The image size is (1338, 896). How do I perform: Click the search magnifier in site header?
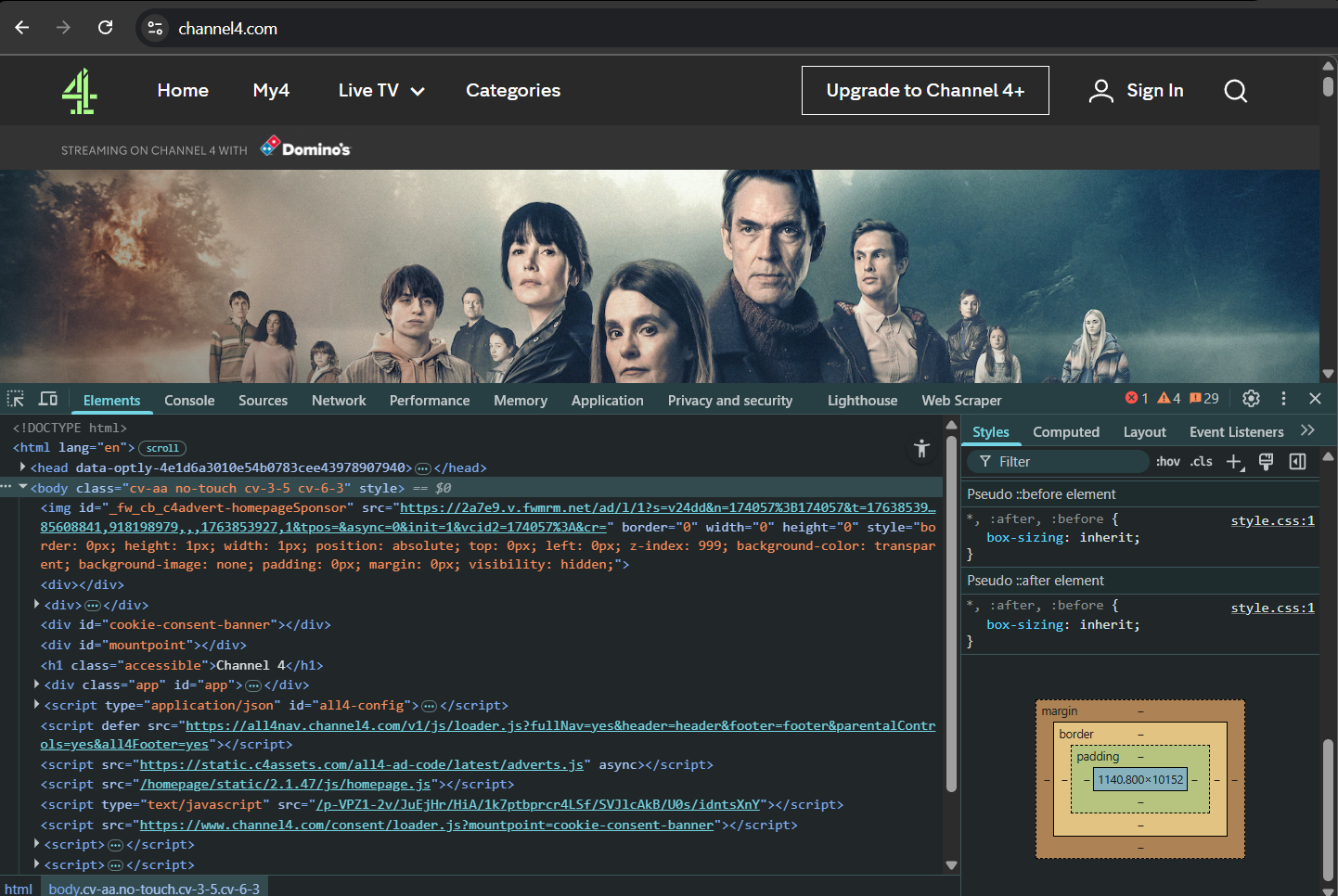[x=1235, y=90]
